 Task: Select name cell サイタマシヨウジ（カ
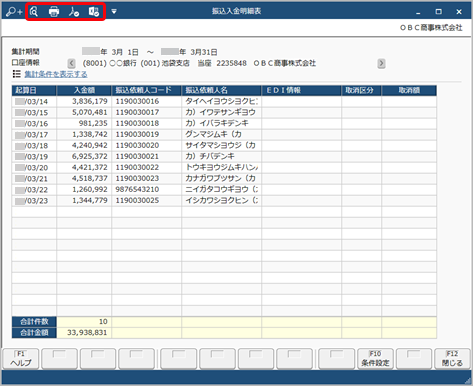221,145
